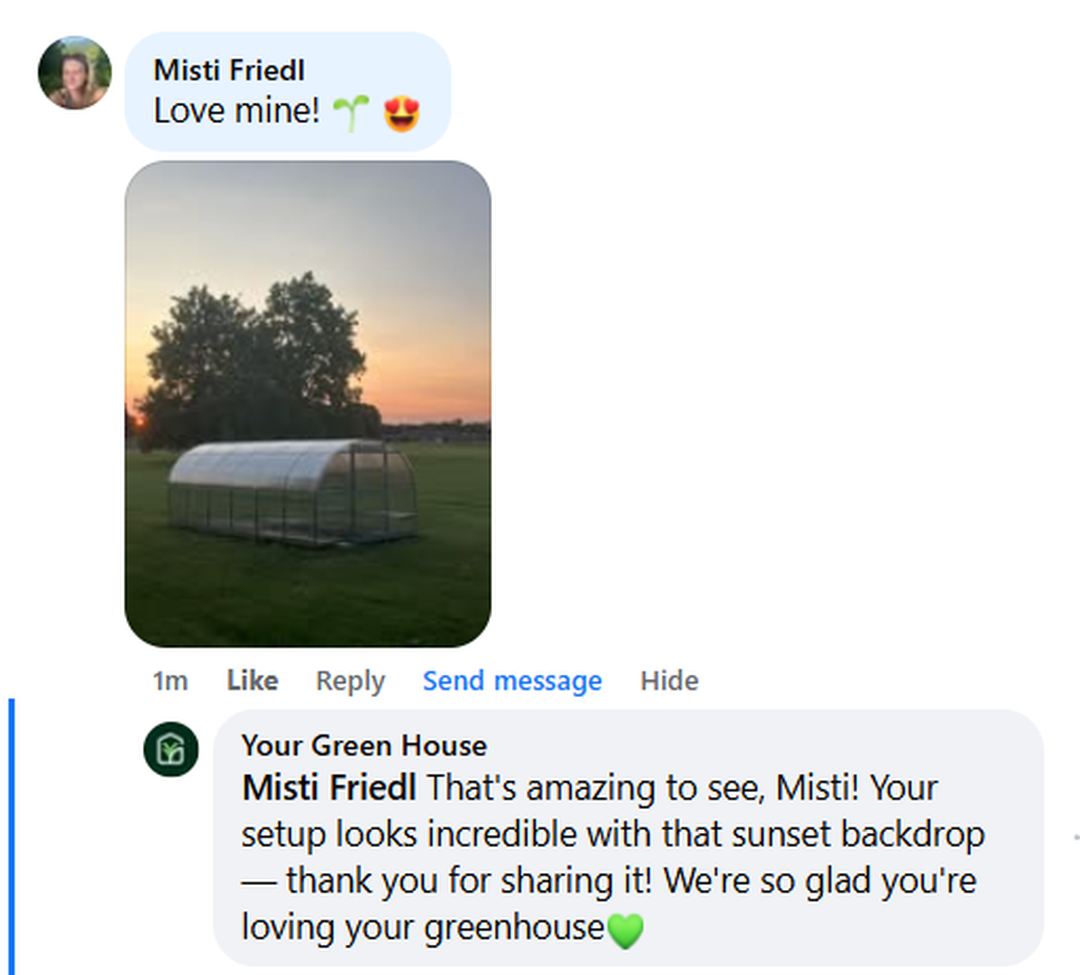Click the Your Green House page logo
Viewport: 1080px width, 975px height.
(x=171, y=749)
